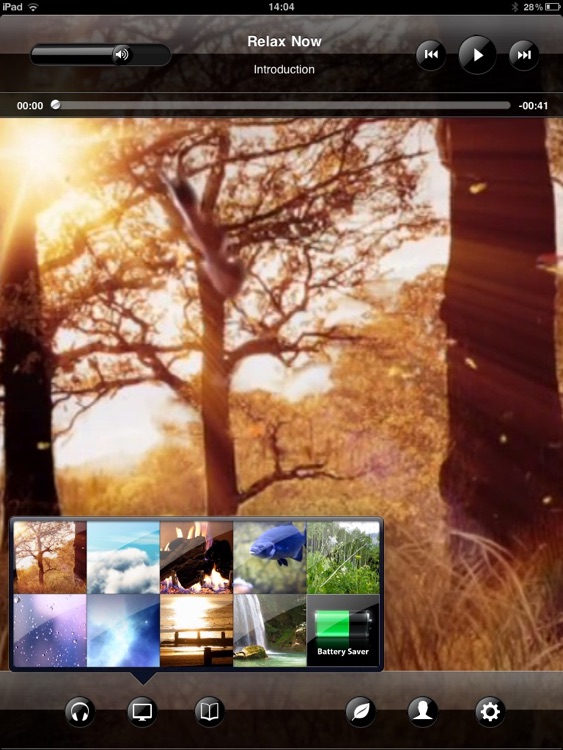
Task: Choose the autumn tree background thumbnail
Action: coord(50,558)
